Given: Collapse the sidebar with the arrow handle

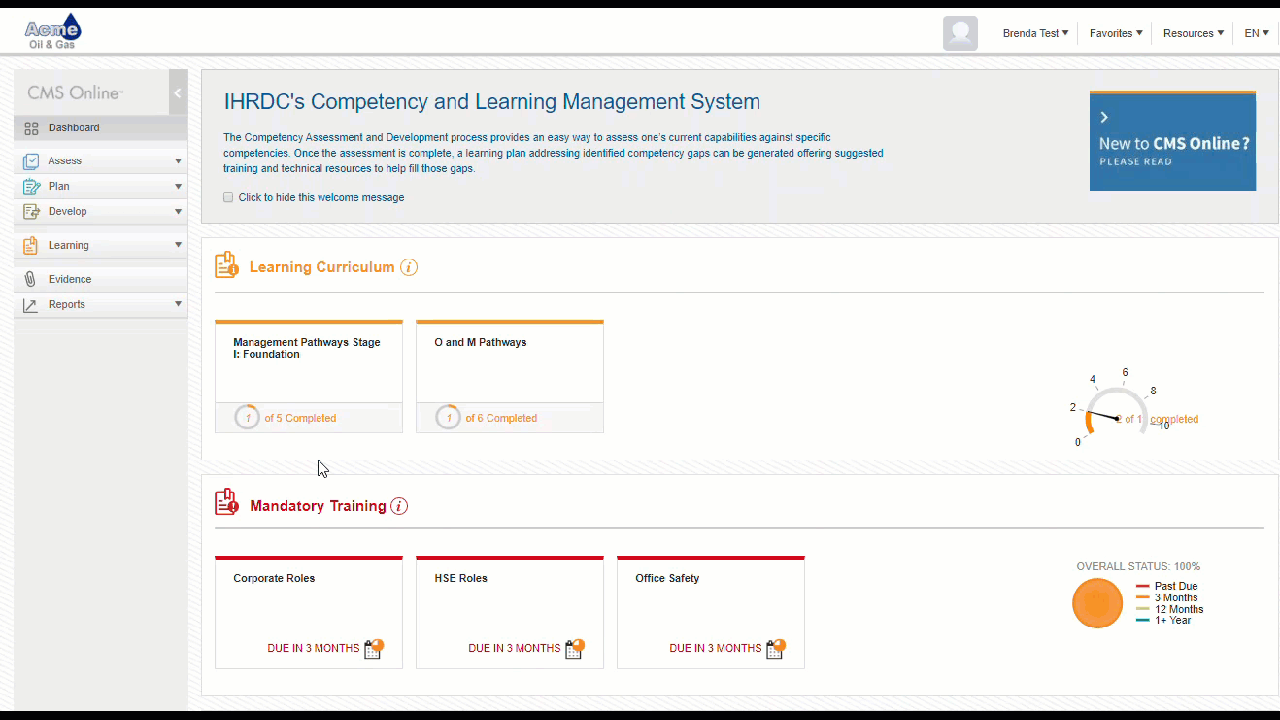Looking at the screenshot, I should point(178,93).
